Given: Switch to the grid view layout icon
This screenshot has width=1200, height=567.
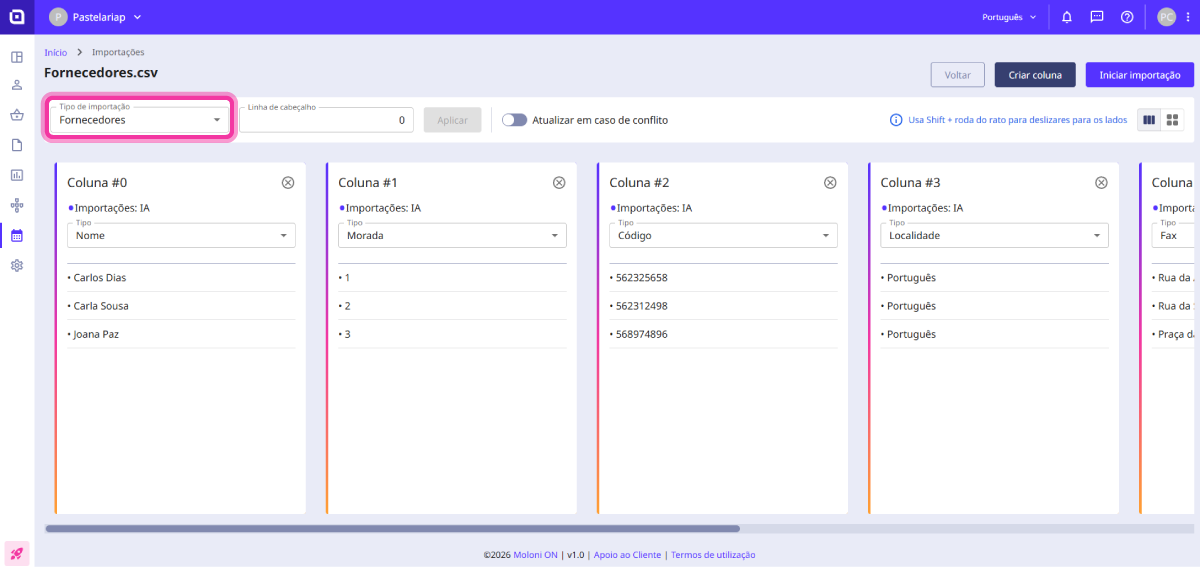Looking at the screenshot, I should [1173, 120].
